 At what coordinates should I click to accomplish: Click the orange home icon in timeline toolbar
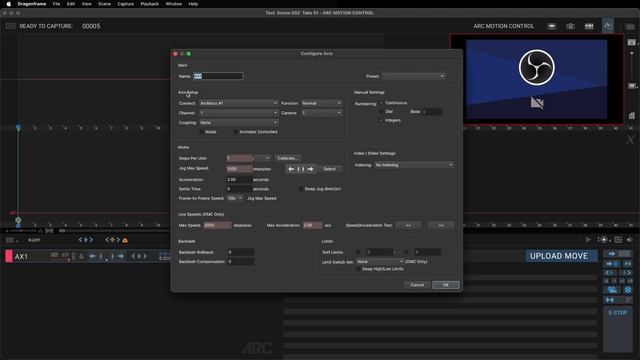tap(125, 240)
